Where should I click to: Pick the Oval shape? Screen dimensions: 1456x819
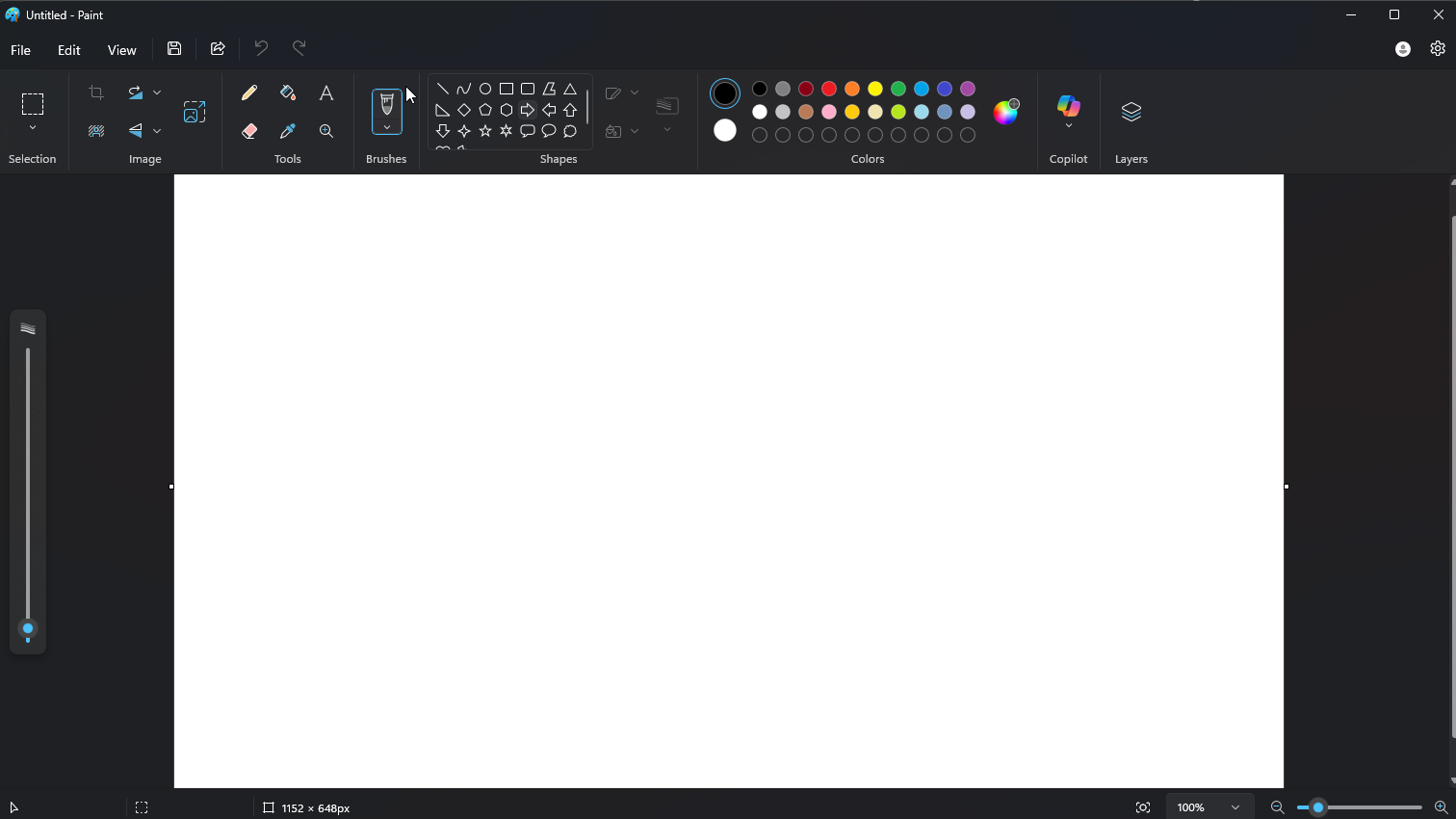(x=485, y=89)
